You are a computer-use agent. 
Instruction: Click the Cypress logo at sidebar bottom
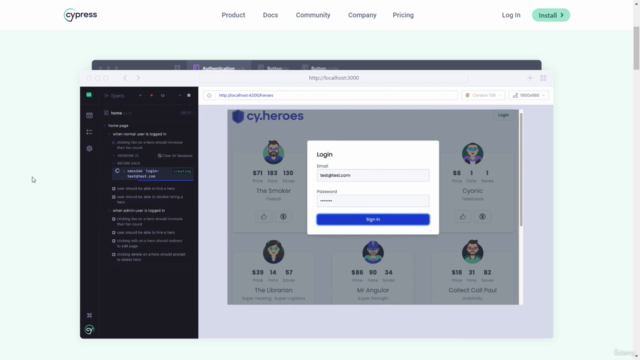coord(89,329)
